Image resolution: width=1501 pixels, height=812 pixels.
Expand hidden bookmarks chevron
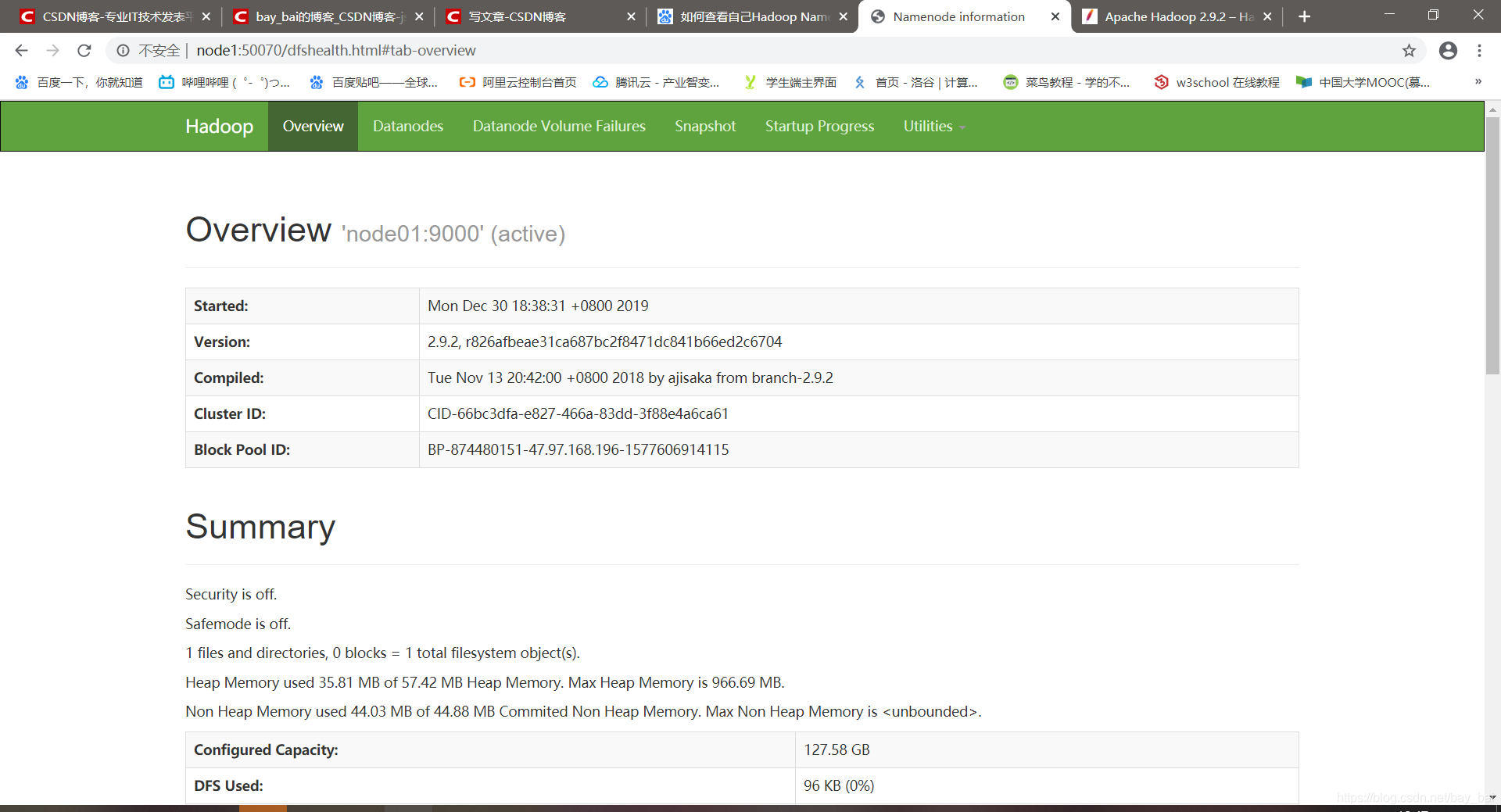pos(1478,82)
